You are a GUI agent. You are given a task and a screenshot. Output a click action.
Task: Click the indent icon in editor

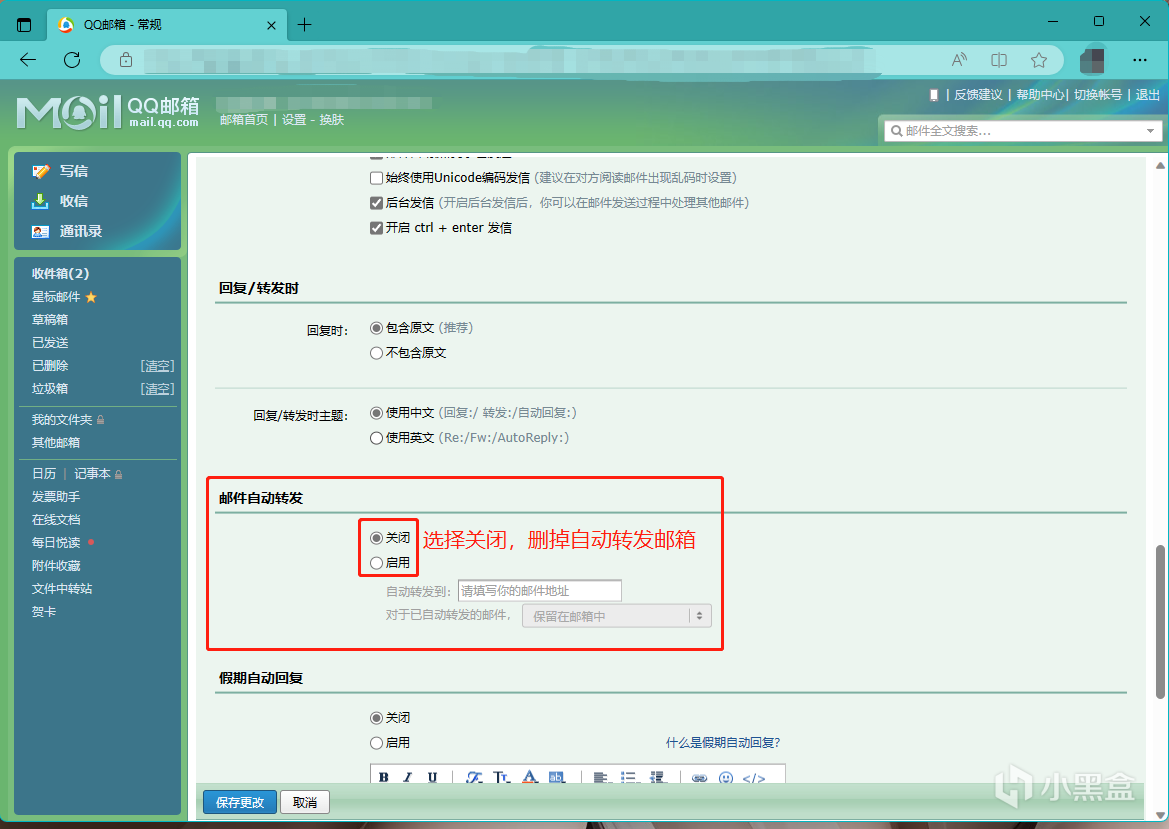coord(657,777)
